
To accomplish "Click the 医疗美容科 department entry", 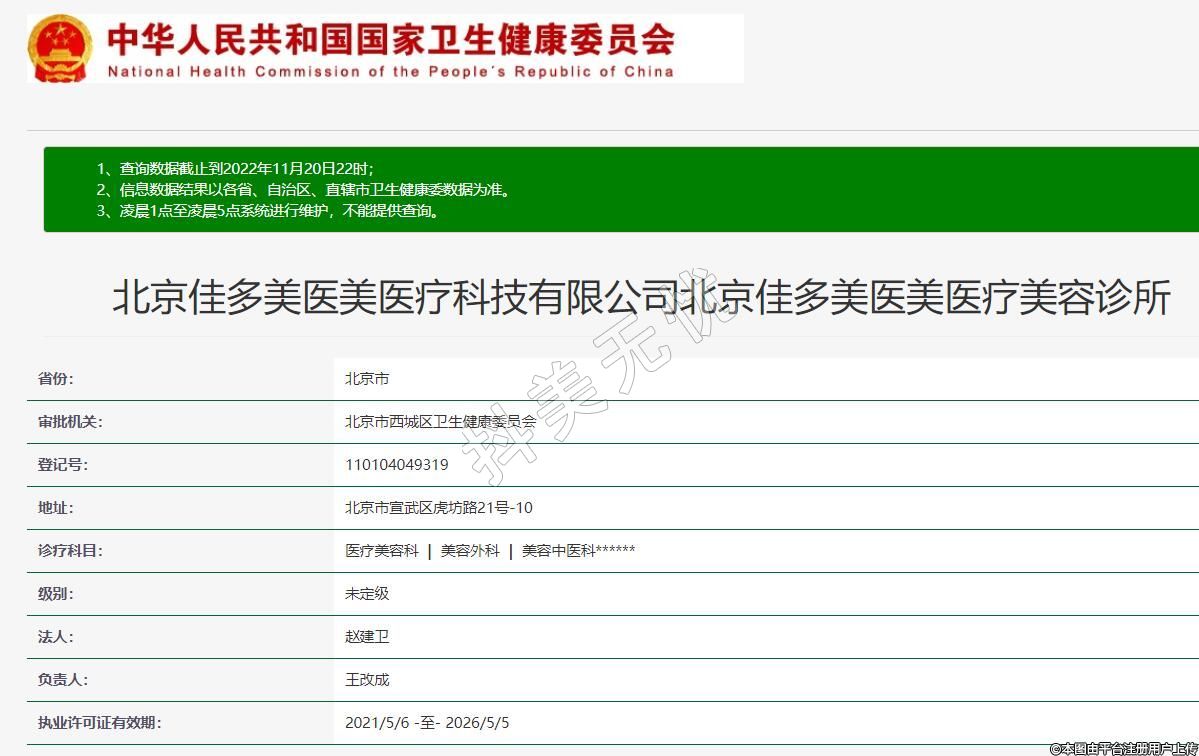I will coord(382,551).
